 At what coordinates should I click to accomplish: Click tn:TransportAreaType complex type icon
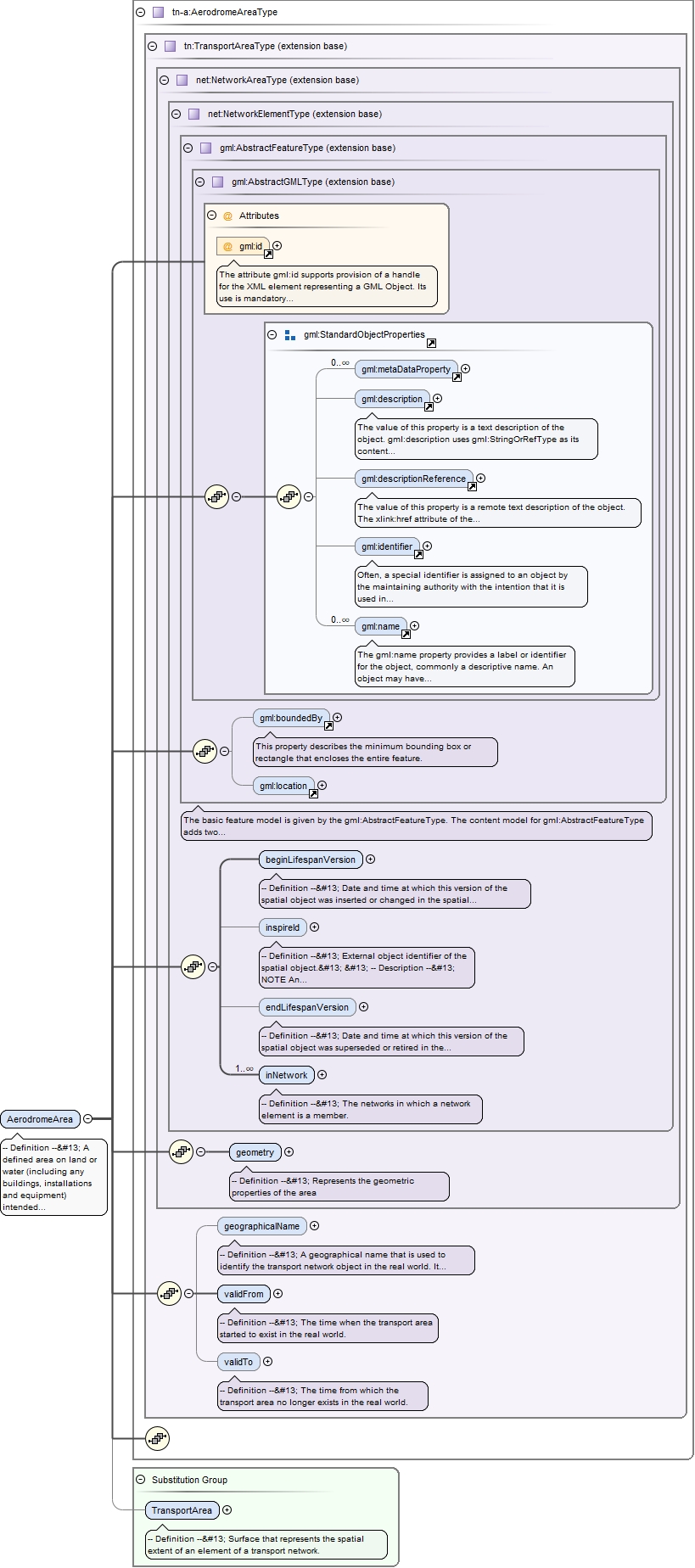170,46
